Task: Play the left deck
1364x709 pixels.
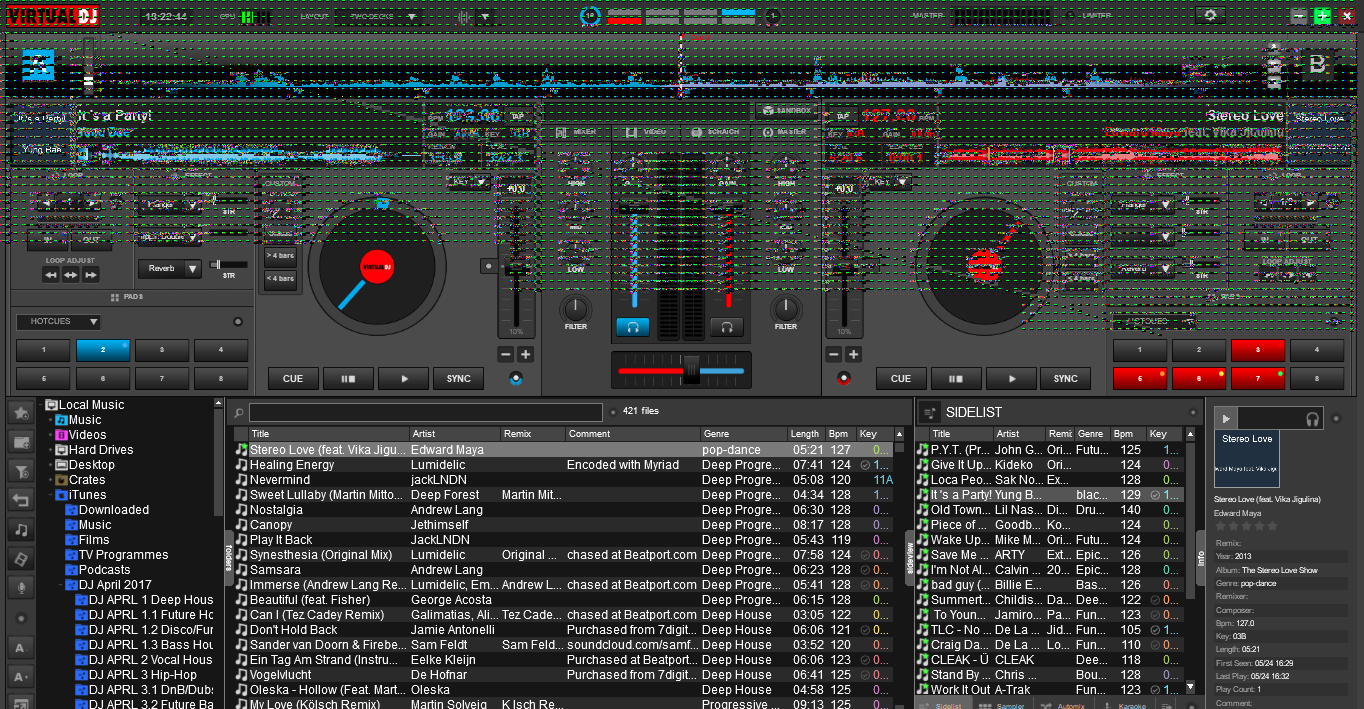Action: pos(405,379)
